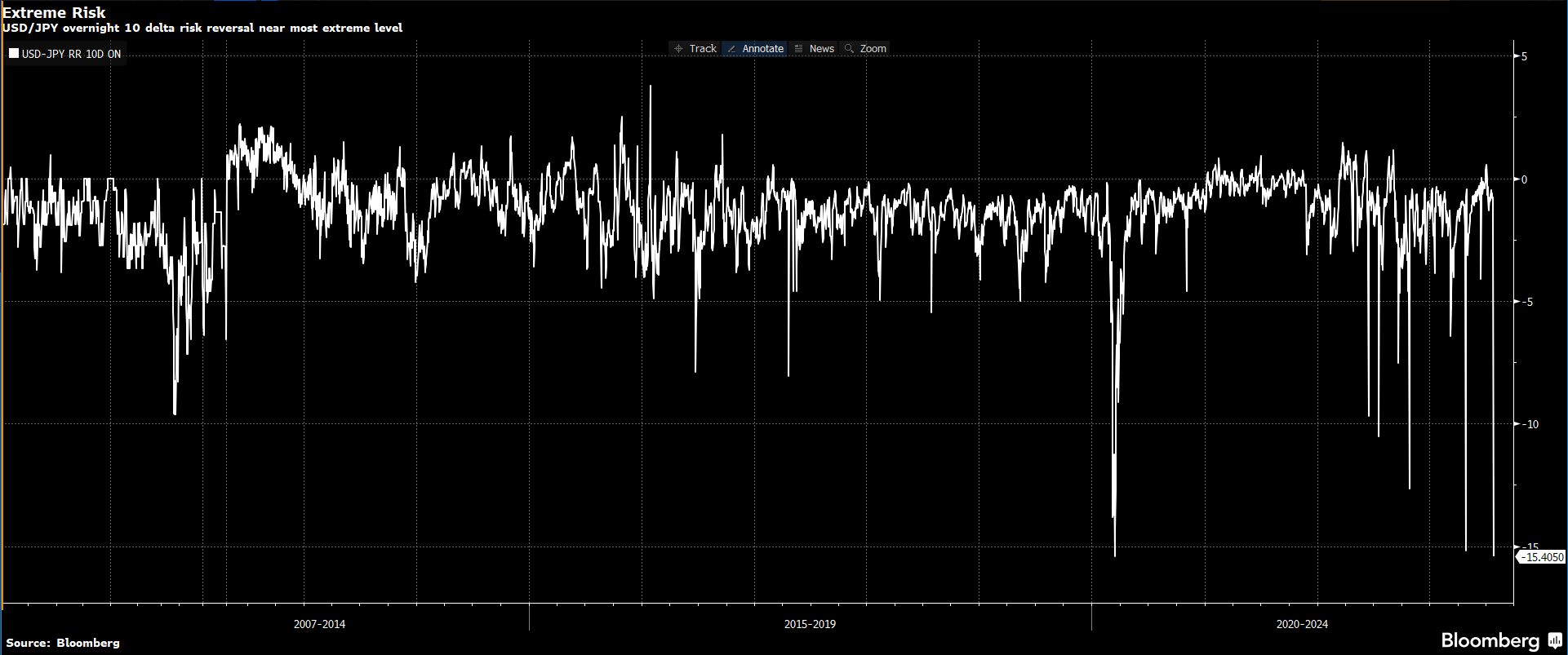The height and width of the screenshot is (655, 1568).
Task: Click the Bloomberg brand wordmark
Action: click(1490, 641)
